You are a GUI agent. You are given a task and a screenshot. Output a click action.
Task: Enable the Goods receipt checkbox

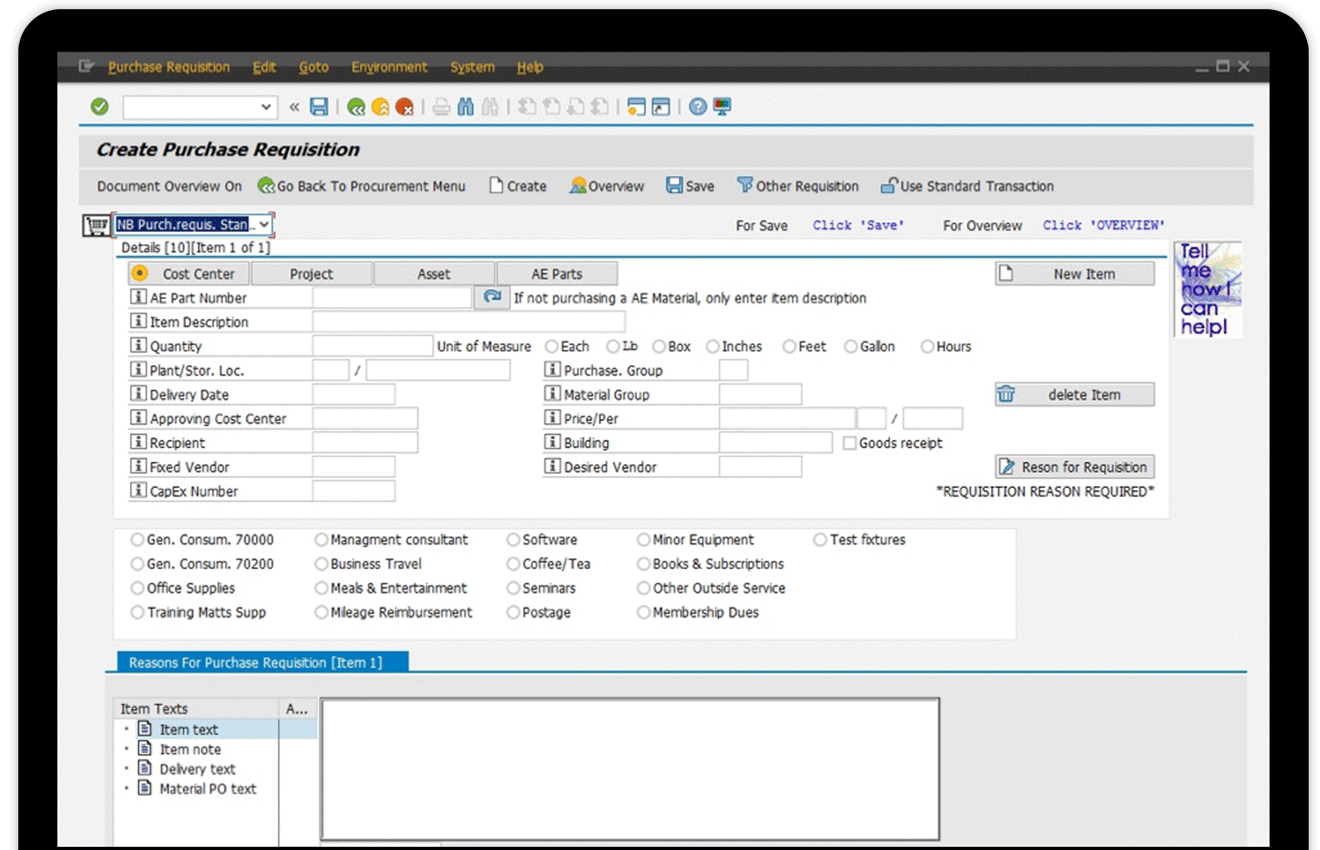coord(850,443)
